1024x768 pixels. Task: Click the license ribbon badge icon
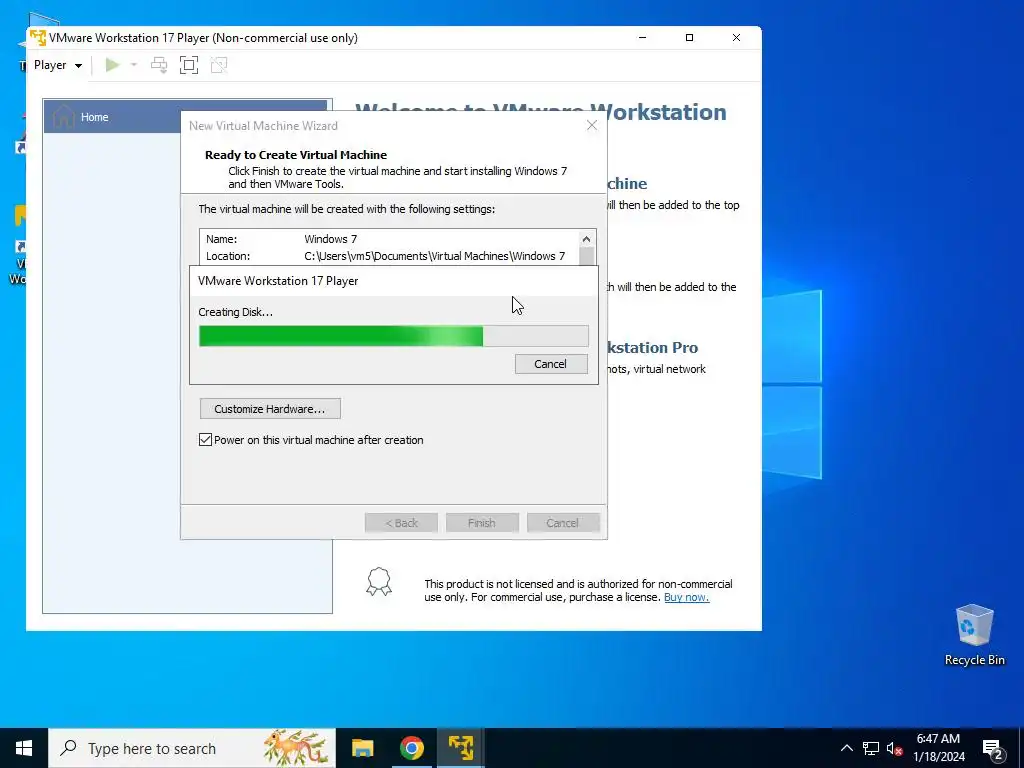click(x=379, y=581)
